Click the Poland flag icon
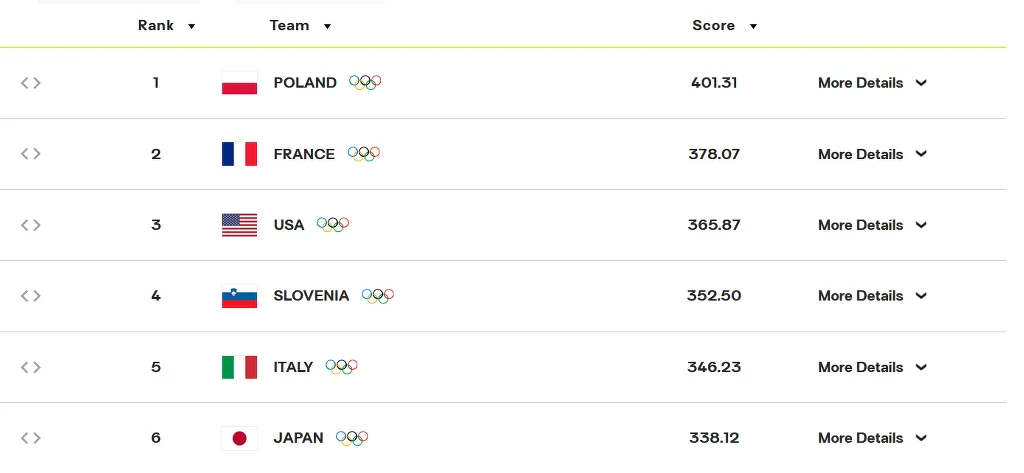This screenshot has width=1024, height=473. click(239, 83)
